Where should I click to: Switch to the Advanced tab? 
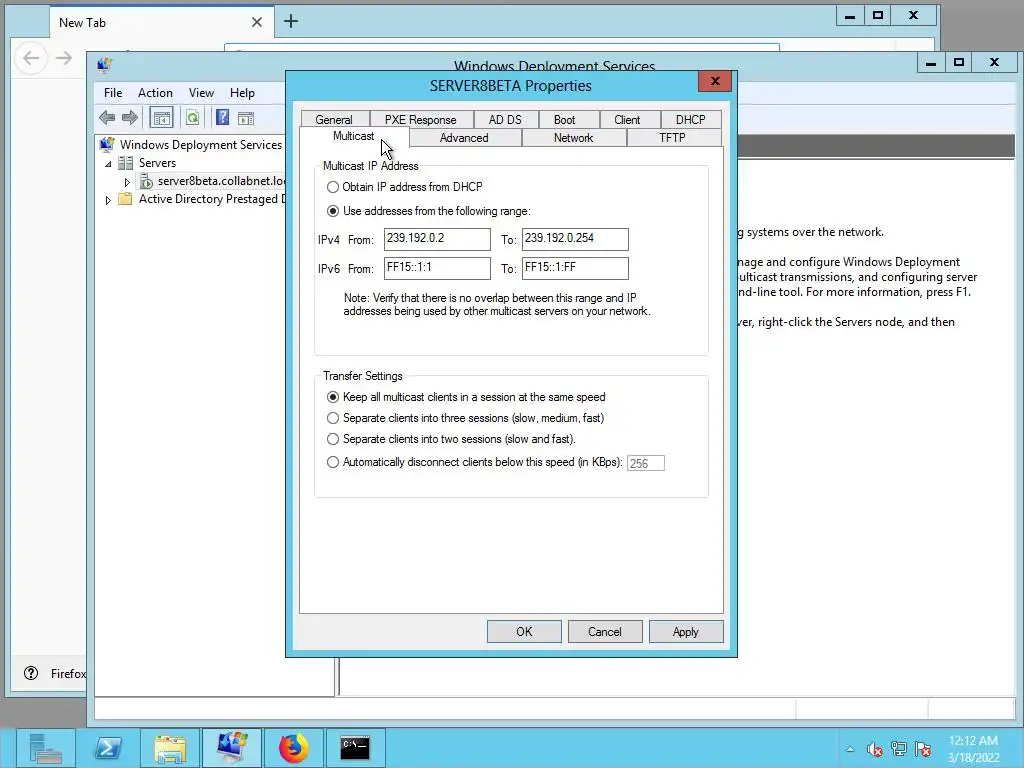(x=464, y=138)
